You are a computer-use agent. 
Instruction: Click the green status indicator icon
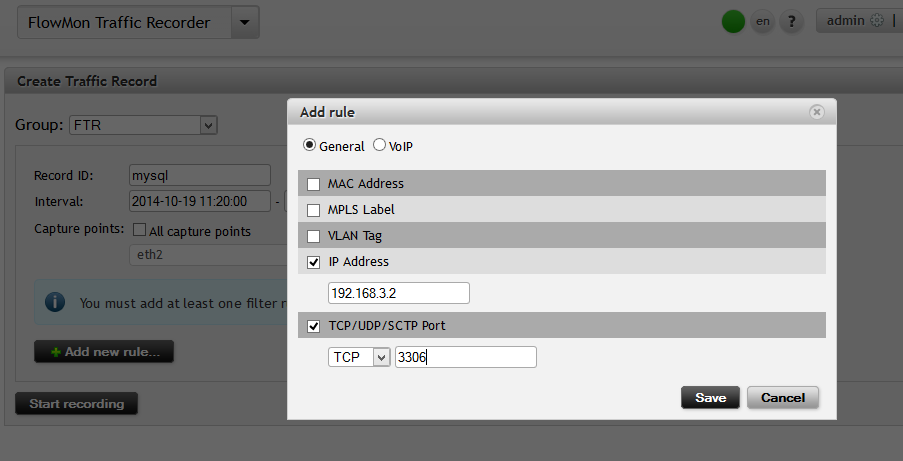733,21
